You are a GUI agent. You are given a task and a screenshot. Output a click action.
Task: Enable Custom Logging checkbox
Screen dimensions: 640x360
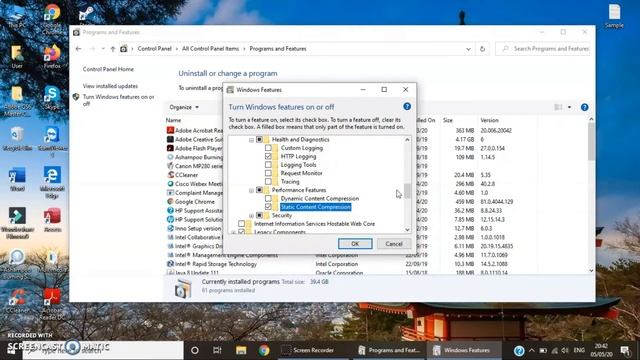click(x=268, y=148)
